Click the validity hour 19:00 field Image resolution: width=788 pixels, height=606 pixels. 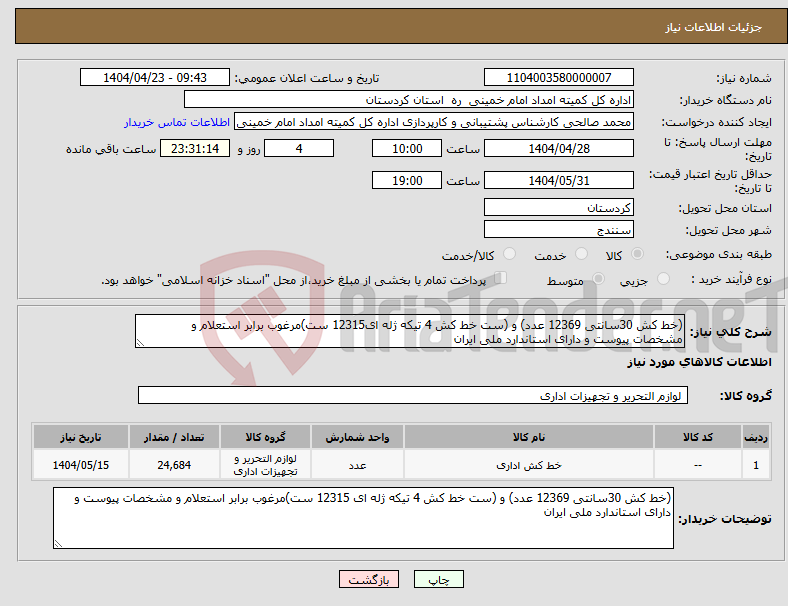point(407,180)
